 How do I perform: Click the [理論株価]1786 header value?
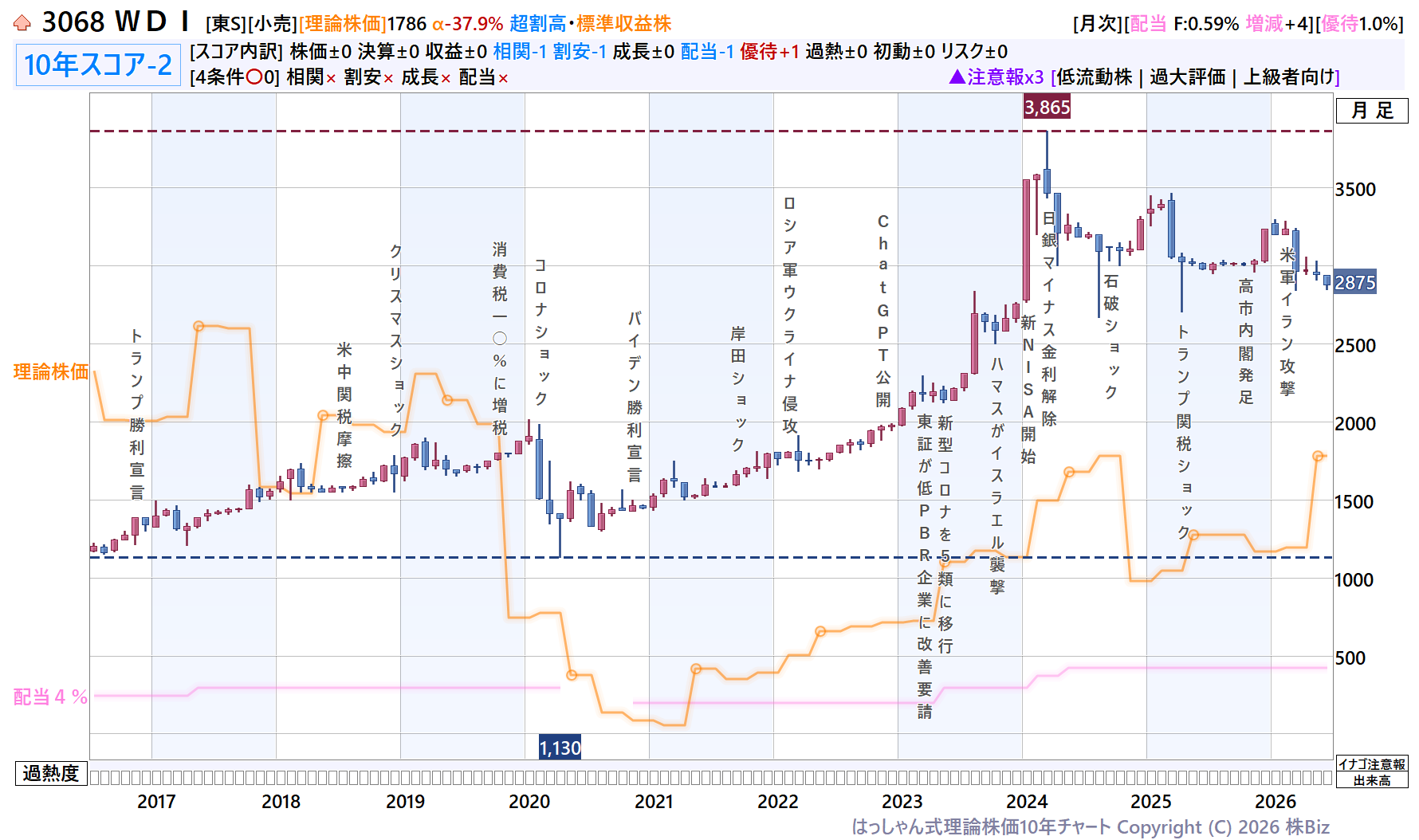click(x=363, y=24)
